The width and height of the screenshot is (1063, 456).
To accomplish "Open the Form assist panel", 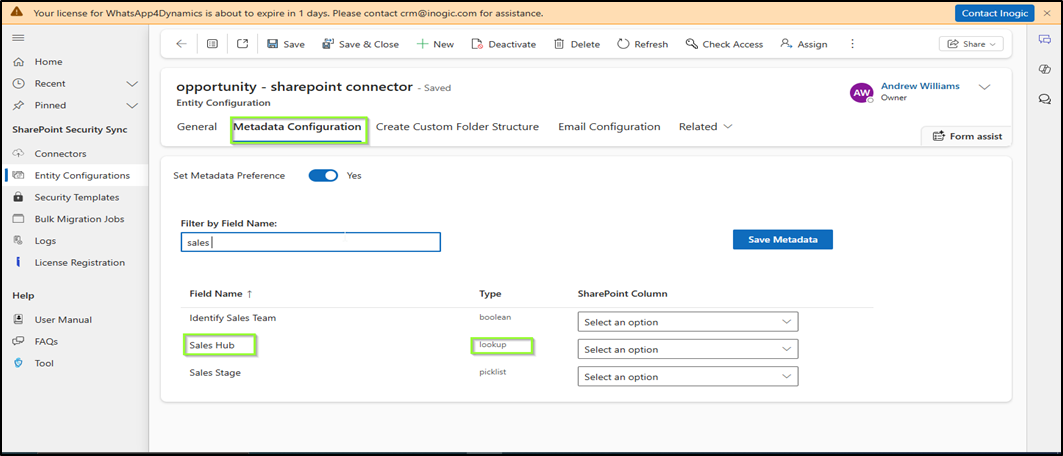I will [966, 136].
